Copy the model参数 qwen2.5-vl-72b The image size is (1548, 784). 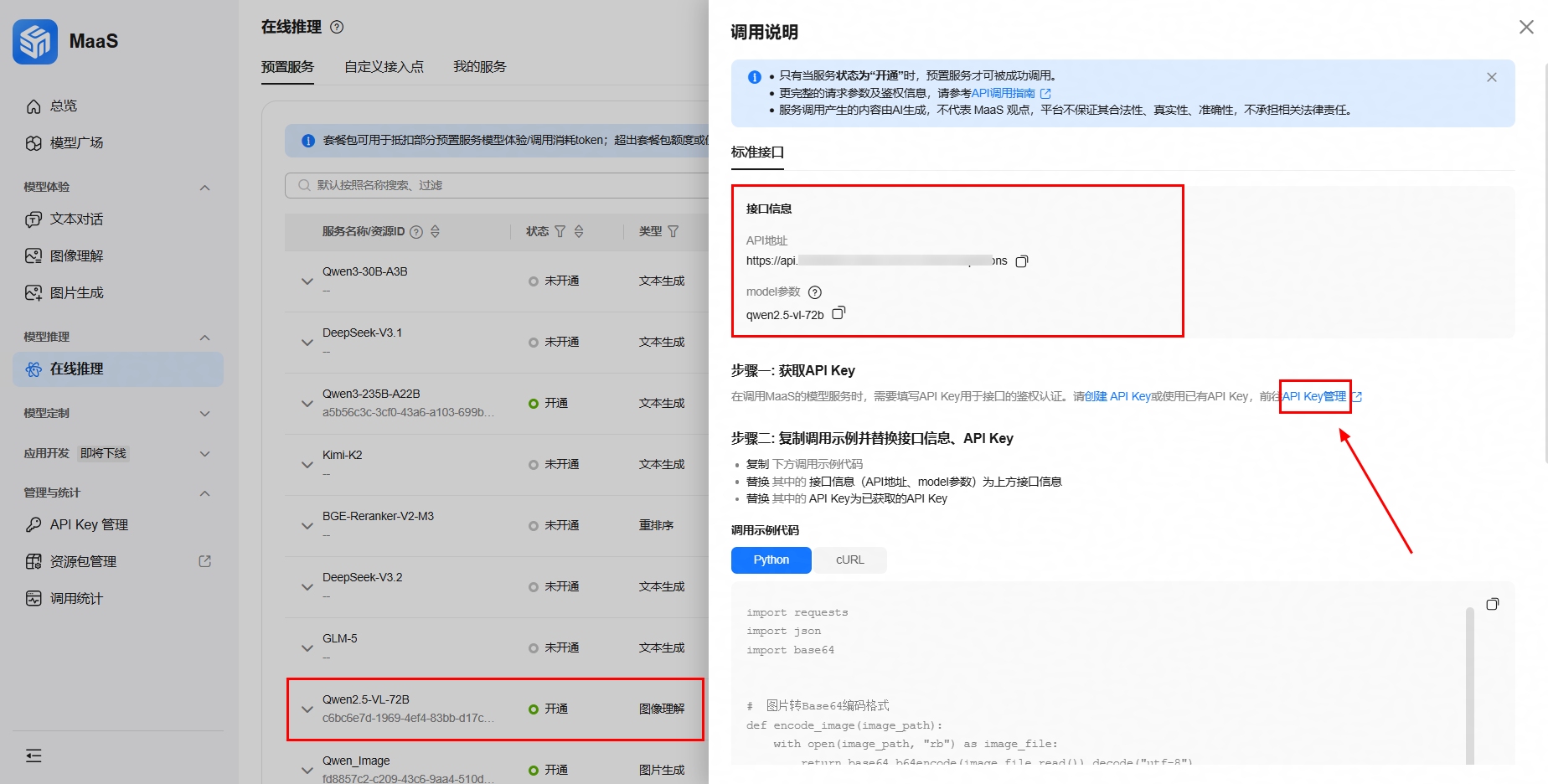(x=838, y=313)
